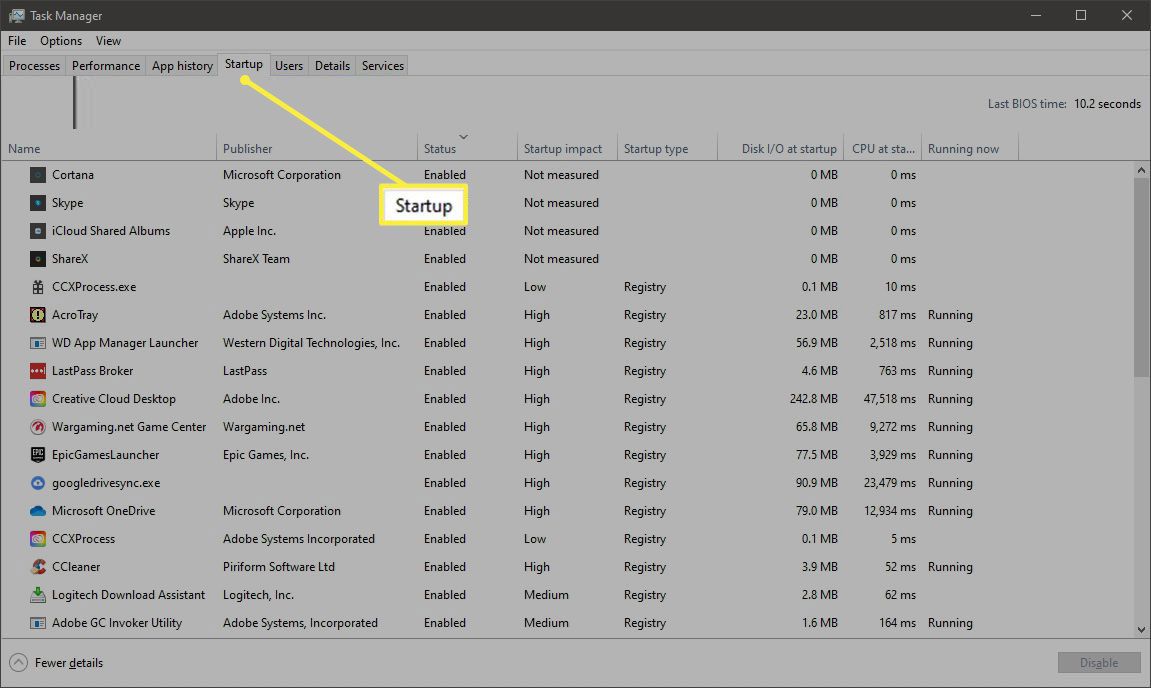The height and width of the screenshot is (688, 1151).
Task: Click the scrollbar up arrow
Action: tap(1141, 170)
